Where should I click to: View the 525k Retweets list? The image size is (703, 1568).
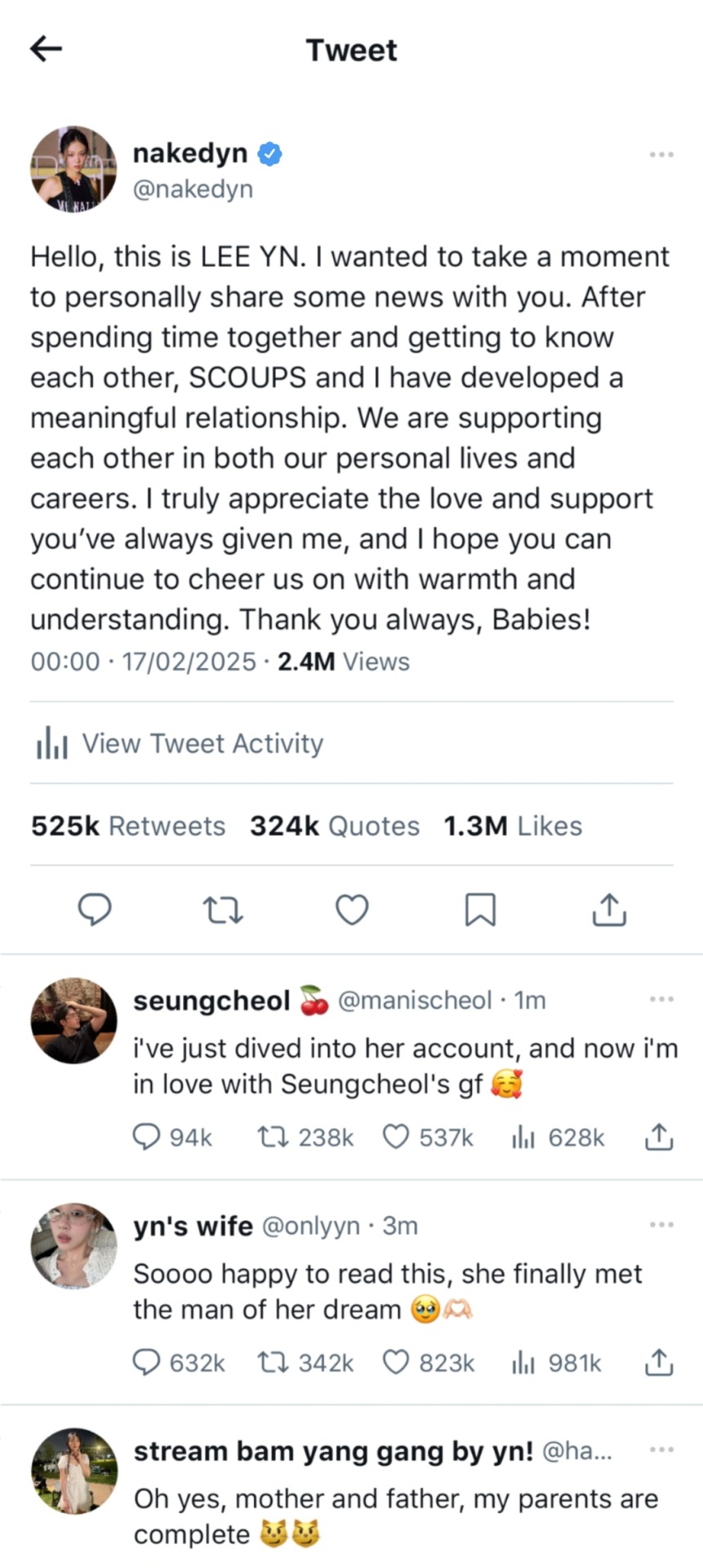pyautogui.click(x=128, y=826)
